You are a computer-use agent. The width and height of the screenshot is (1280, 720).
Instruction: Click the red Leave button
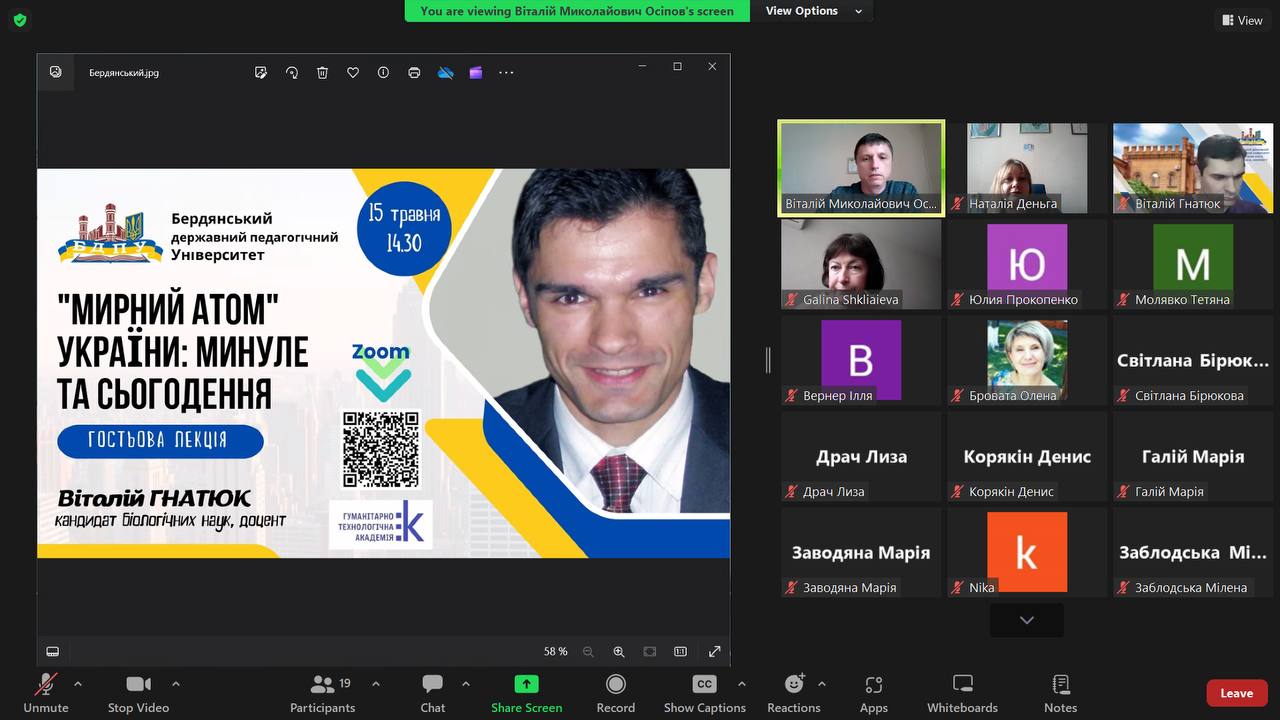pos(1236,693)
